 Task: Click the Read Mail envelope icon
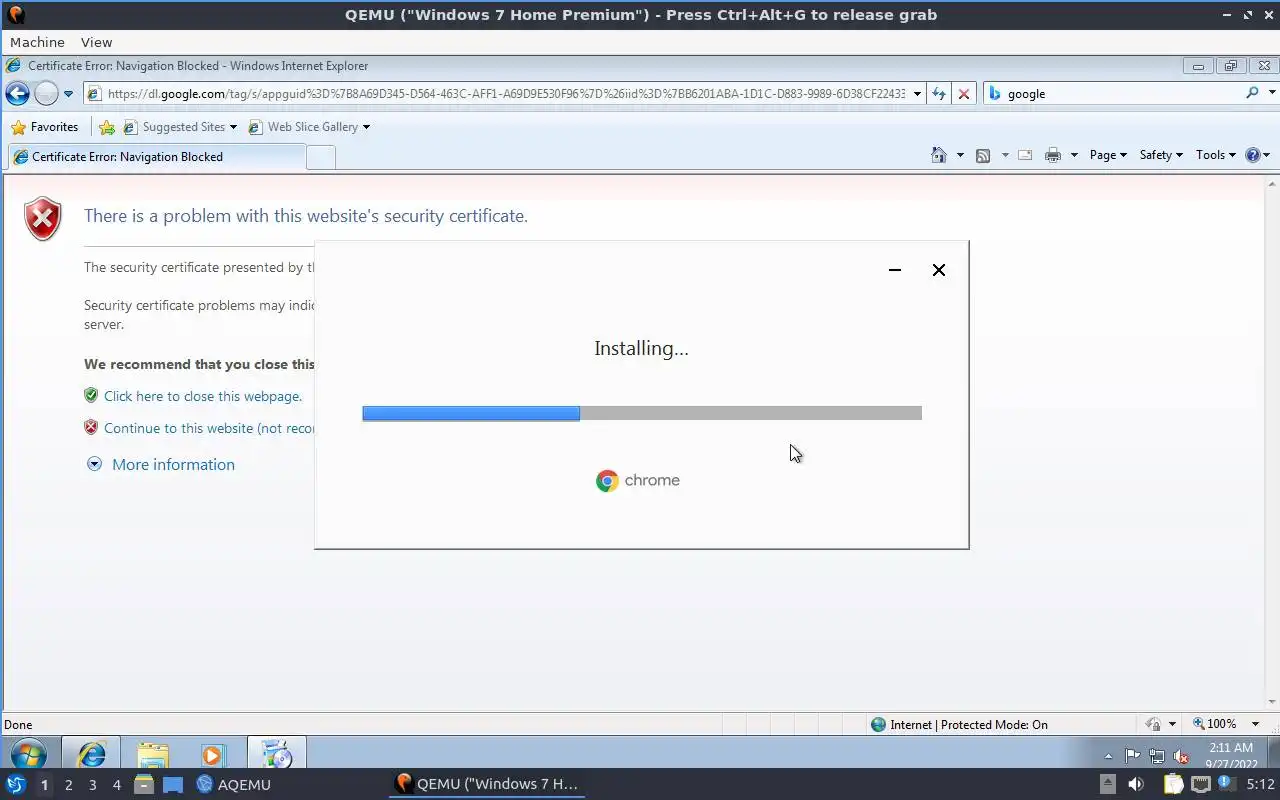click(x=1025, y=155)
